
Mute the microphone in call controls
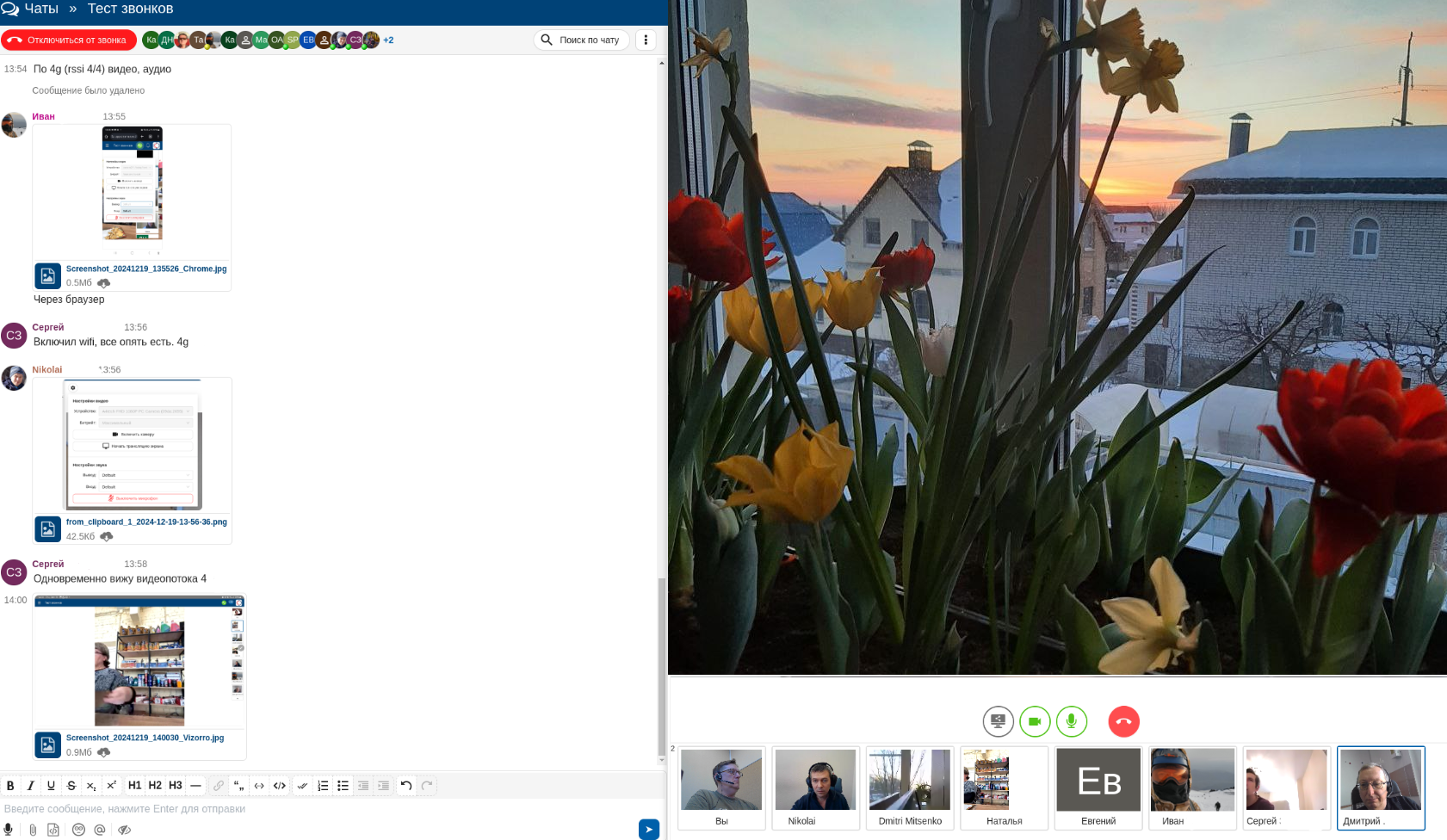(x=1072, y=721)
